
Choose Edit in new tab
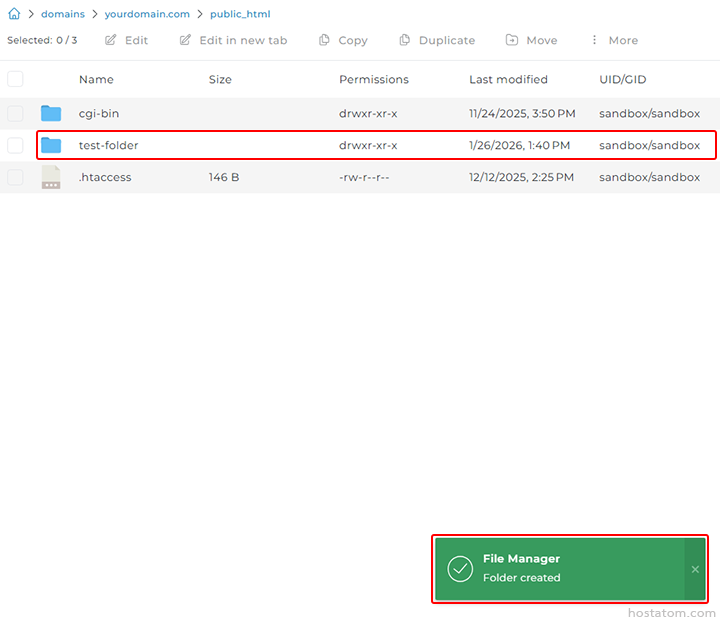[x=233, y=40]
